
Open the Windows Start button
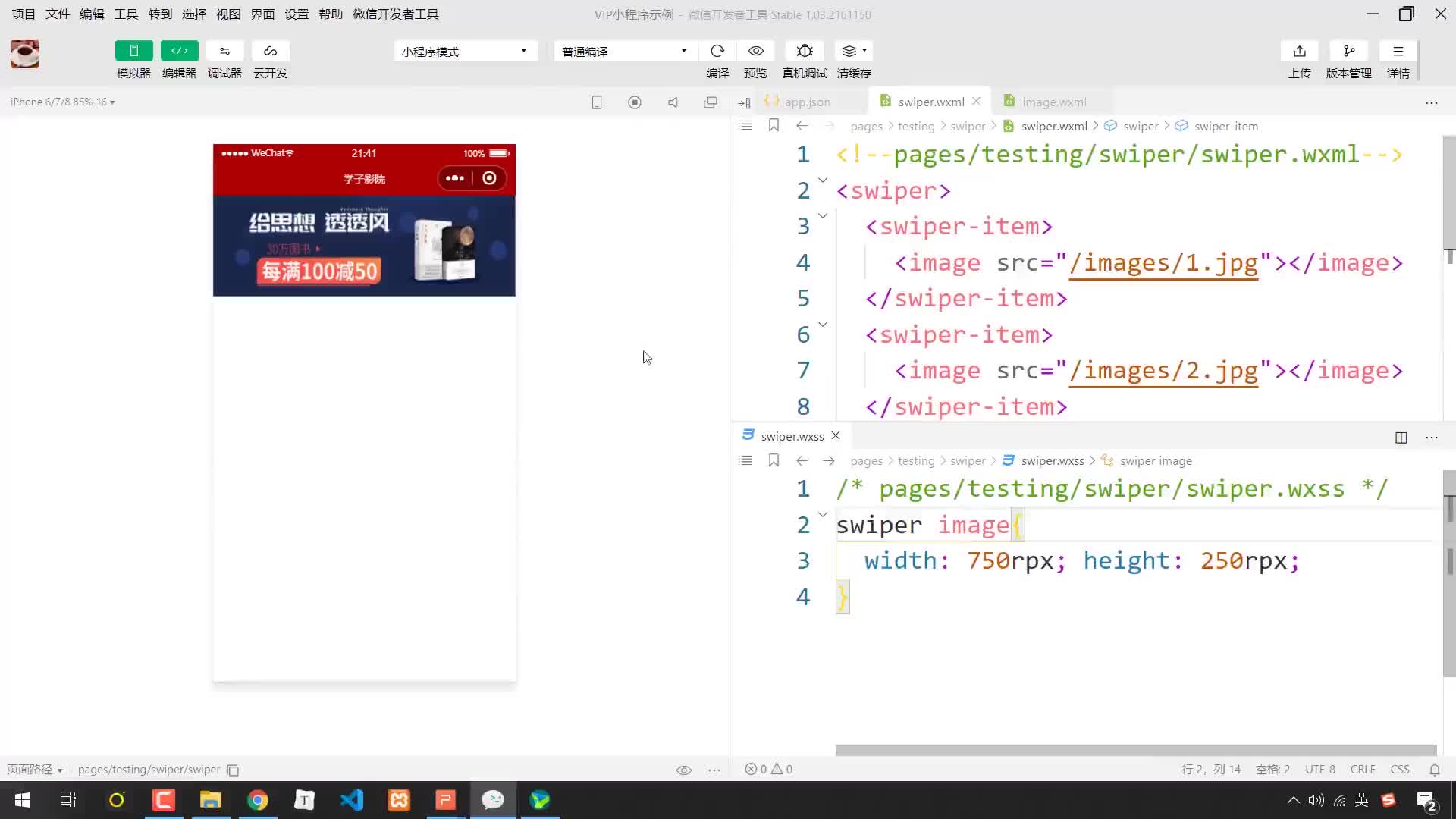pyautogui.click(x=23, y=800)
